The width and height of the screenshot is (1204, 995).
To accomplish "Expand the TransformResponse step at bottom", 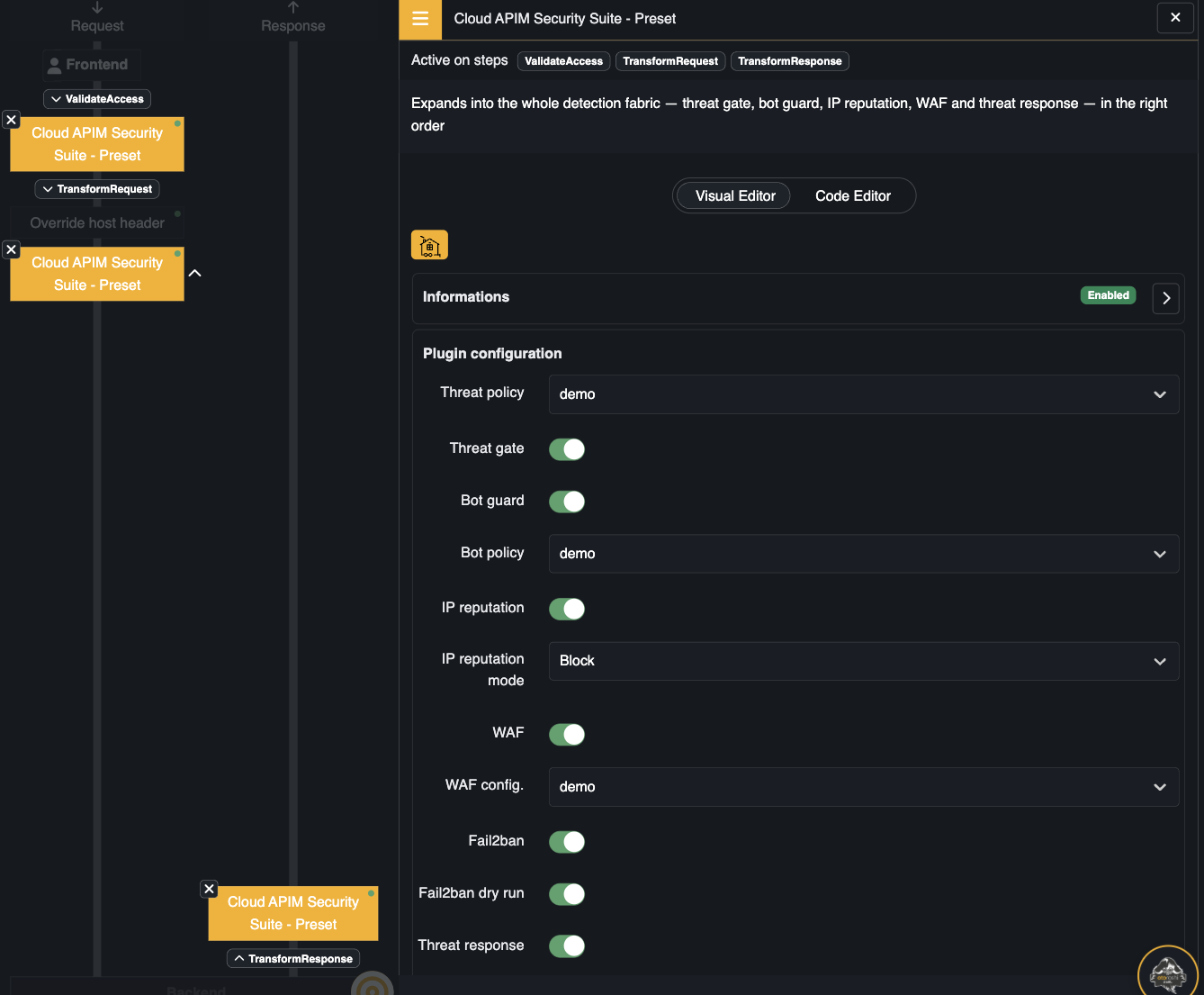I will click(x=293, y=959).
